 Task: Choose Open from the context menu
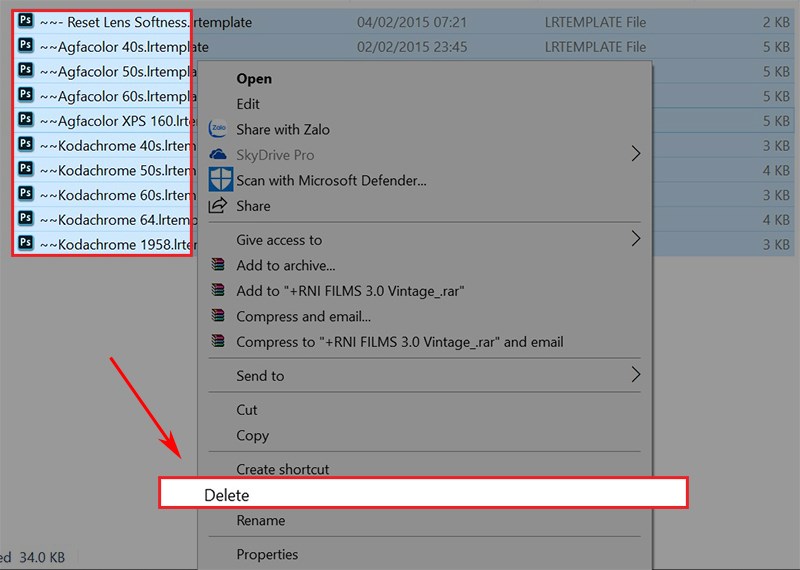[x=254, y=79]
